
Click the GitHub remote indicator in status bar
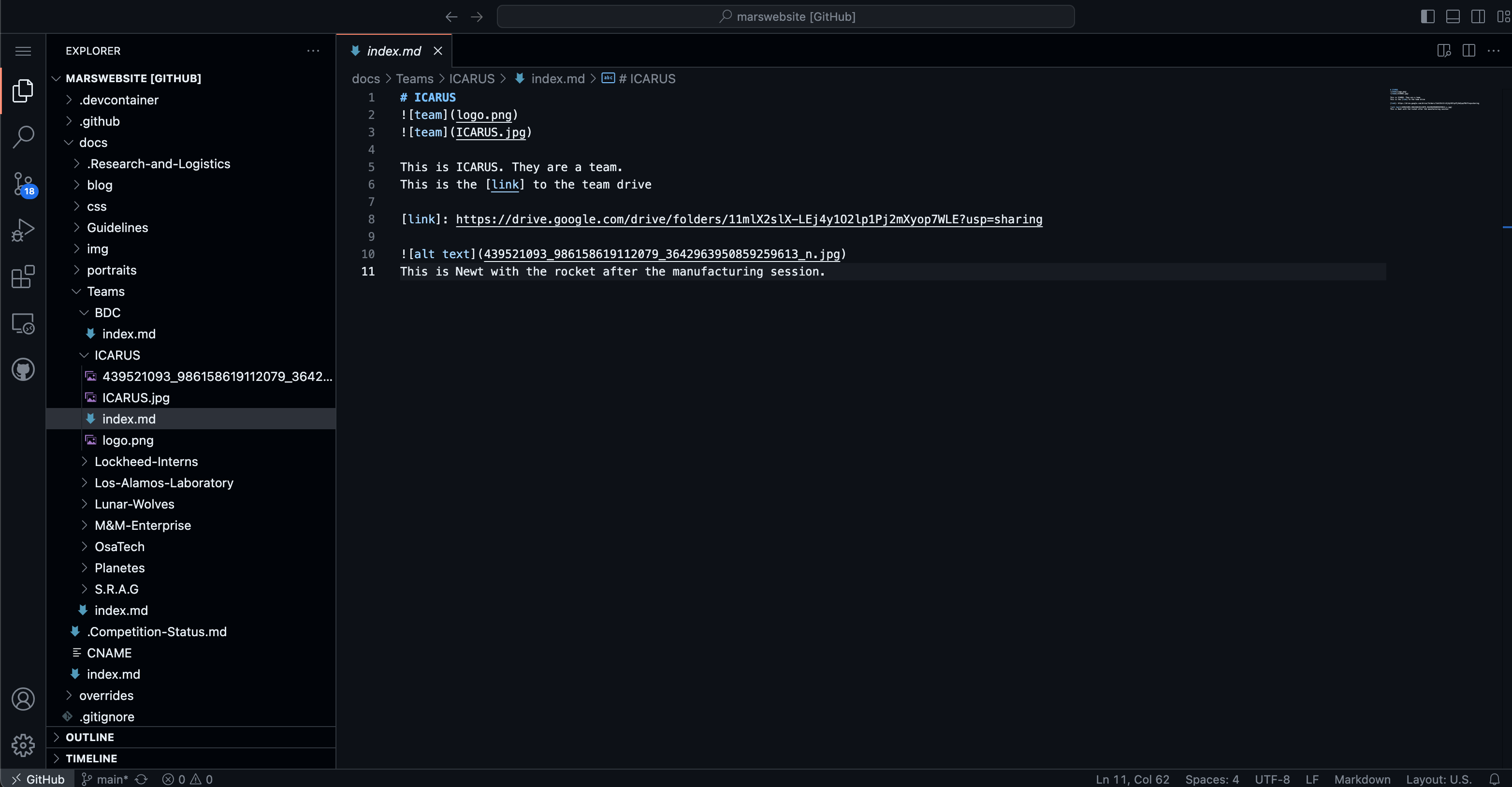tap(37, 779)
